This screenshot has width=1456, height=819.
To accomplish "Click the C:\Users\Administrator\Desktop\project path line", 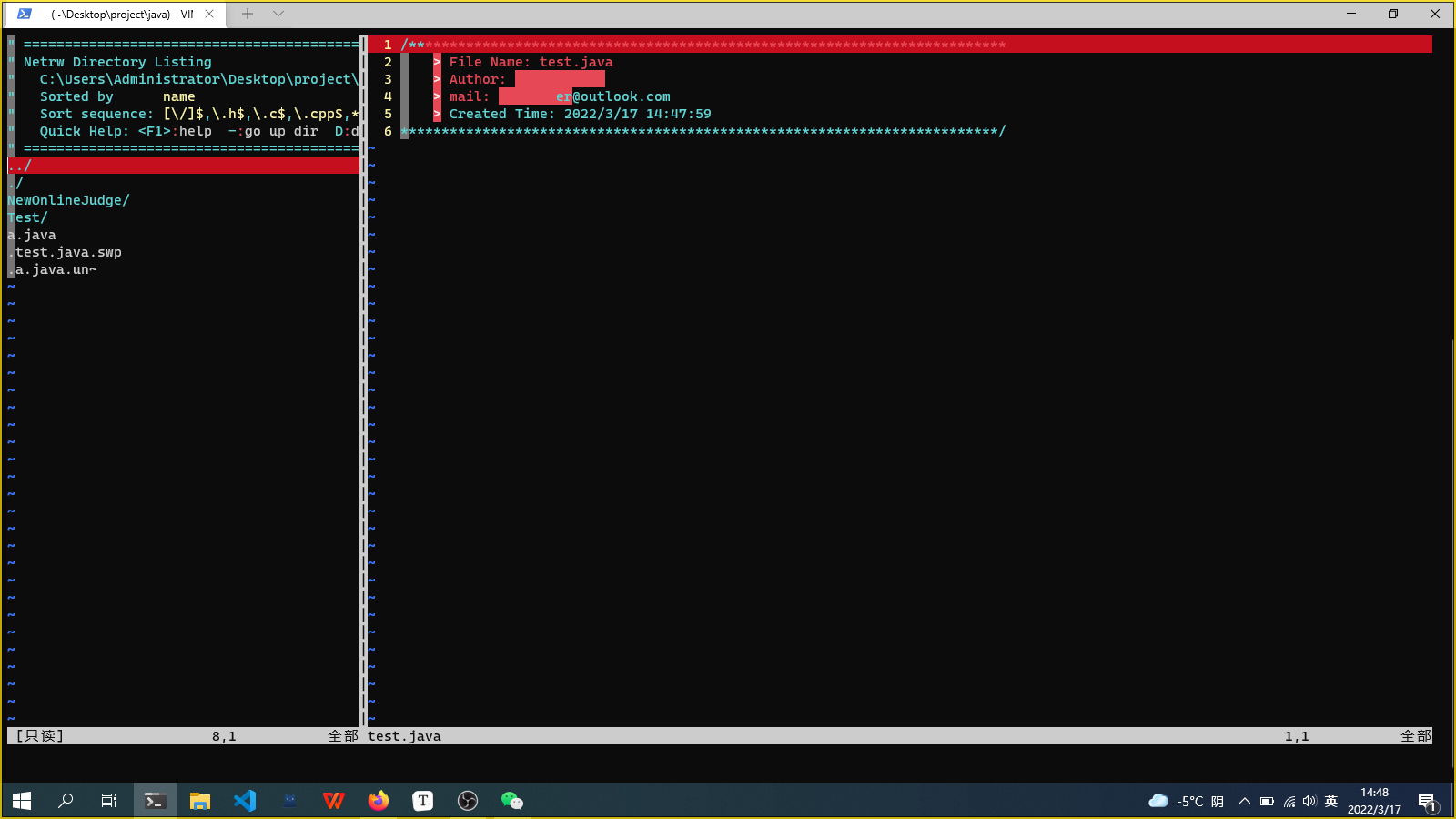I will (x=199, y=79).
